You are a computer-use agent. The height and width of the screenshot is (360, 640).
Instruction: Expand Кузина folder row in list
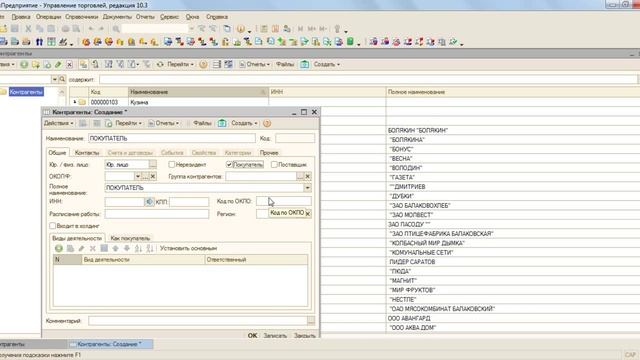(75, 102)
